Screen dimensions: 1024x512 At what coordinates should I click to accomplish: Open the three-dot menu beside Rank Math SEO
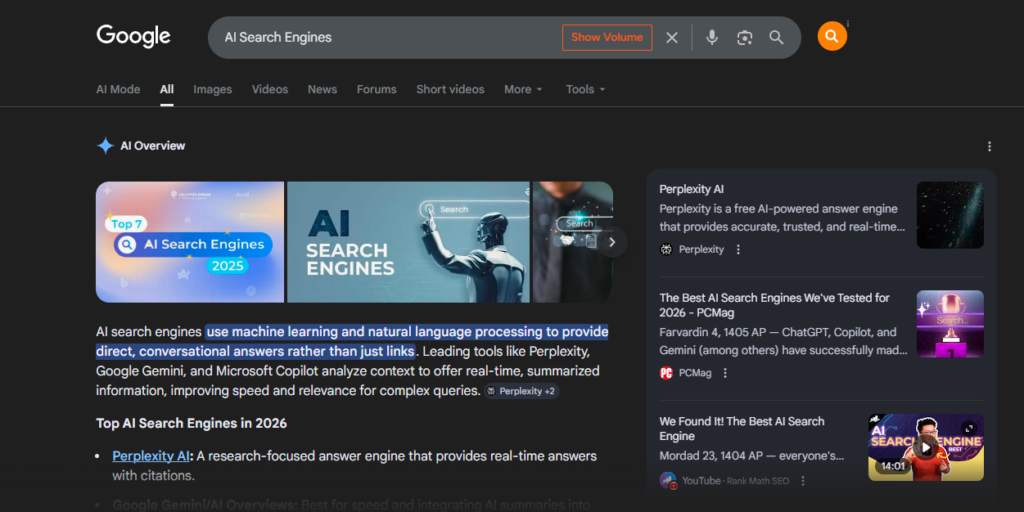pos(803,481)
